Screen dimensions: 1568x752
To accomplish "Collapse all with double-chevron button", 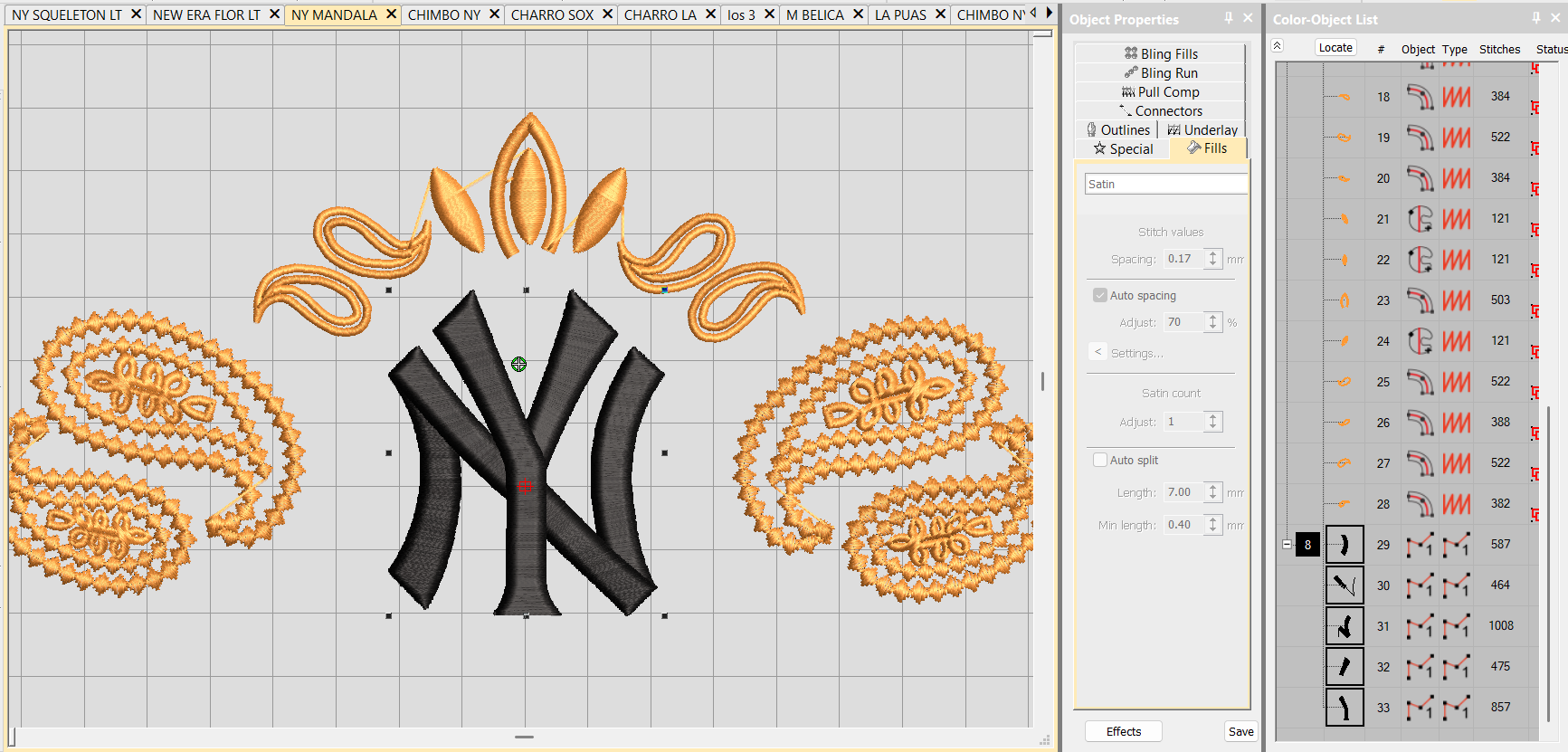I will (1277, 46).
